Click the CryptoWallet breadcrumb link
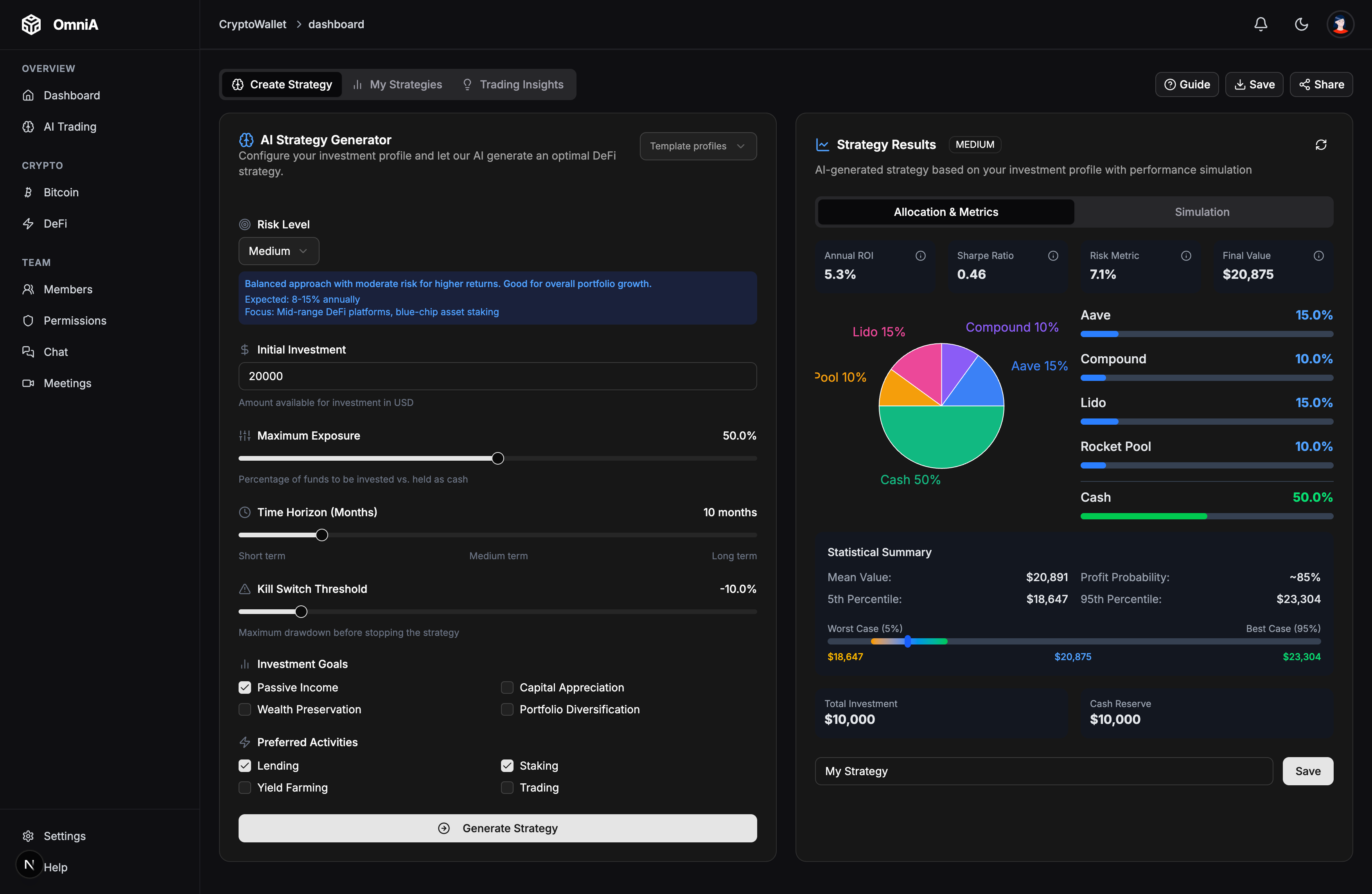The image size is (1372, 894). [x=253, y=24]
